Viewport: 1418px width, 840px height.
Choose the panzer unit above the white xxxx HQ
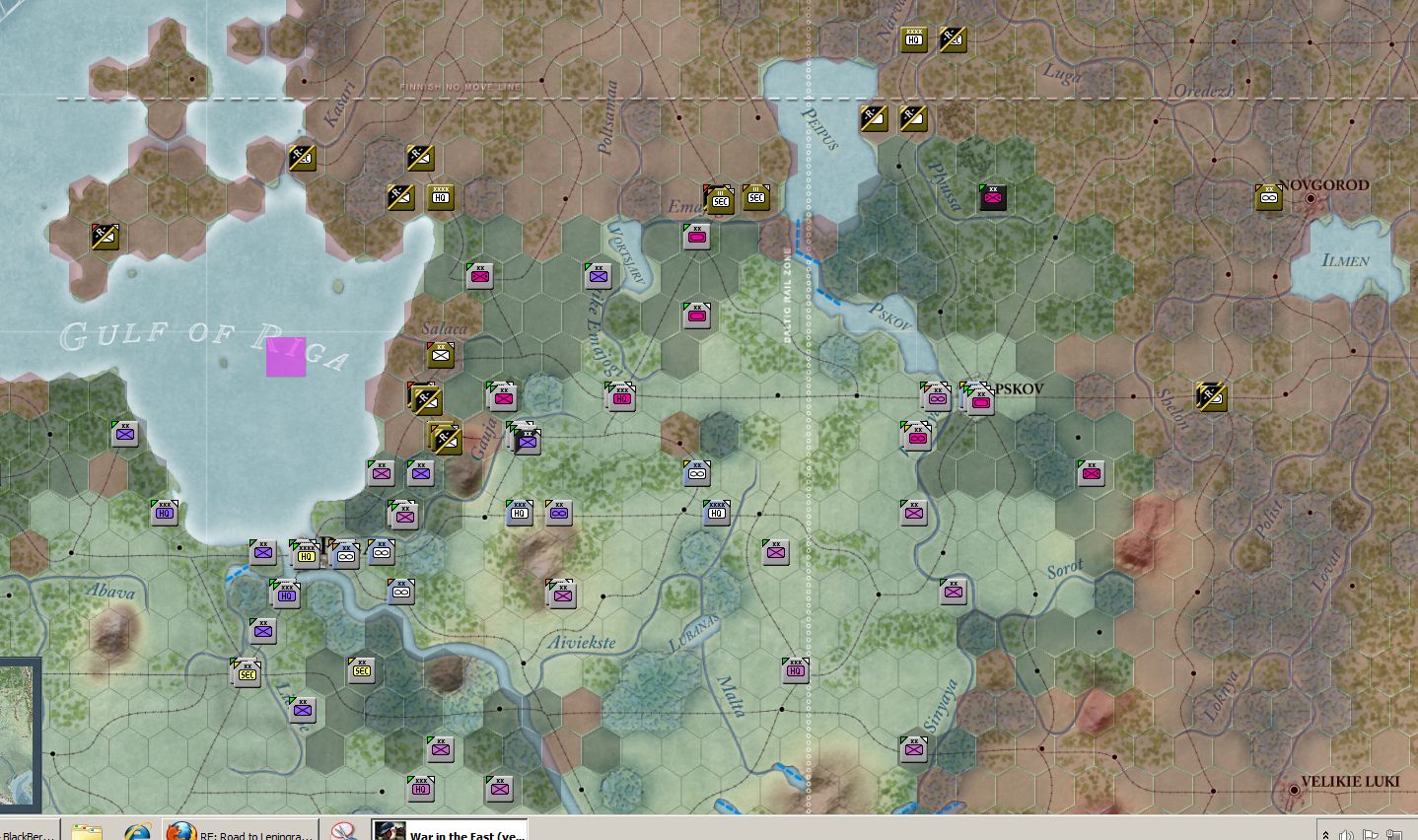697,473
